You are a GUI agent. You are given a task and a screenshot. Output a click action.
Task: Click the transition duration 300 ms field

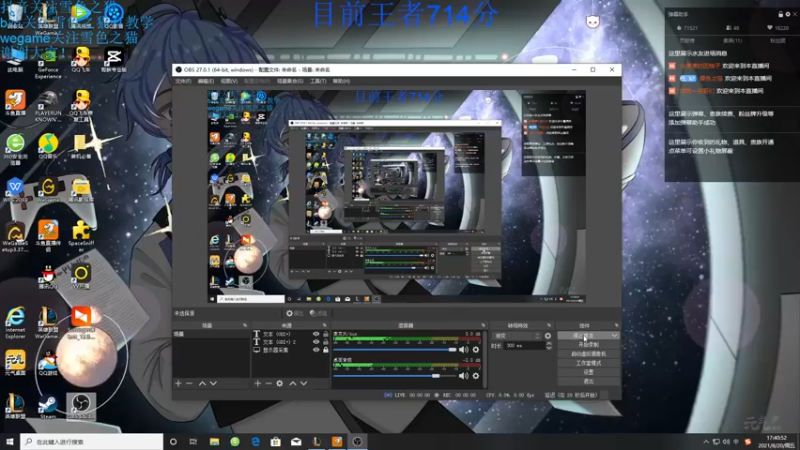point(524,346)
